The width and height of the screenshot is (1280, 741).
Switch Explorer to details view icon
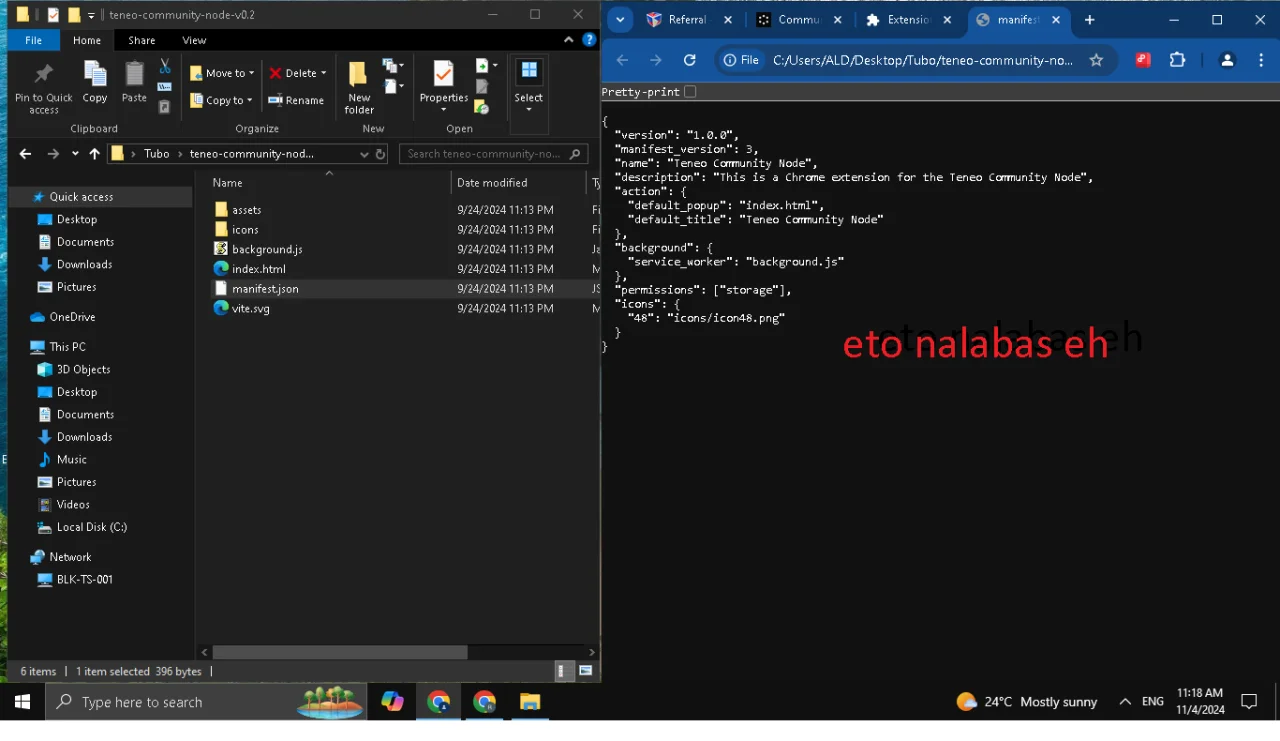pos(561,671)
